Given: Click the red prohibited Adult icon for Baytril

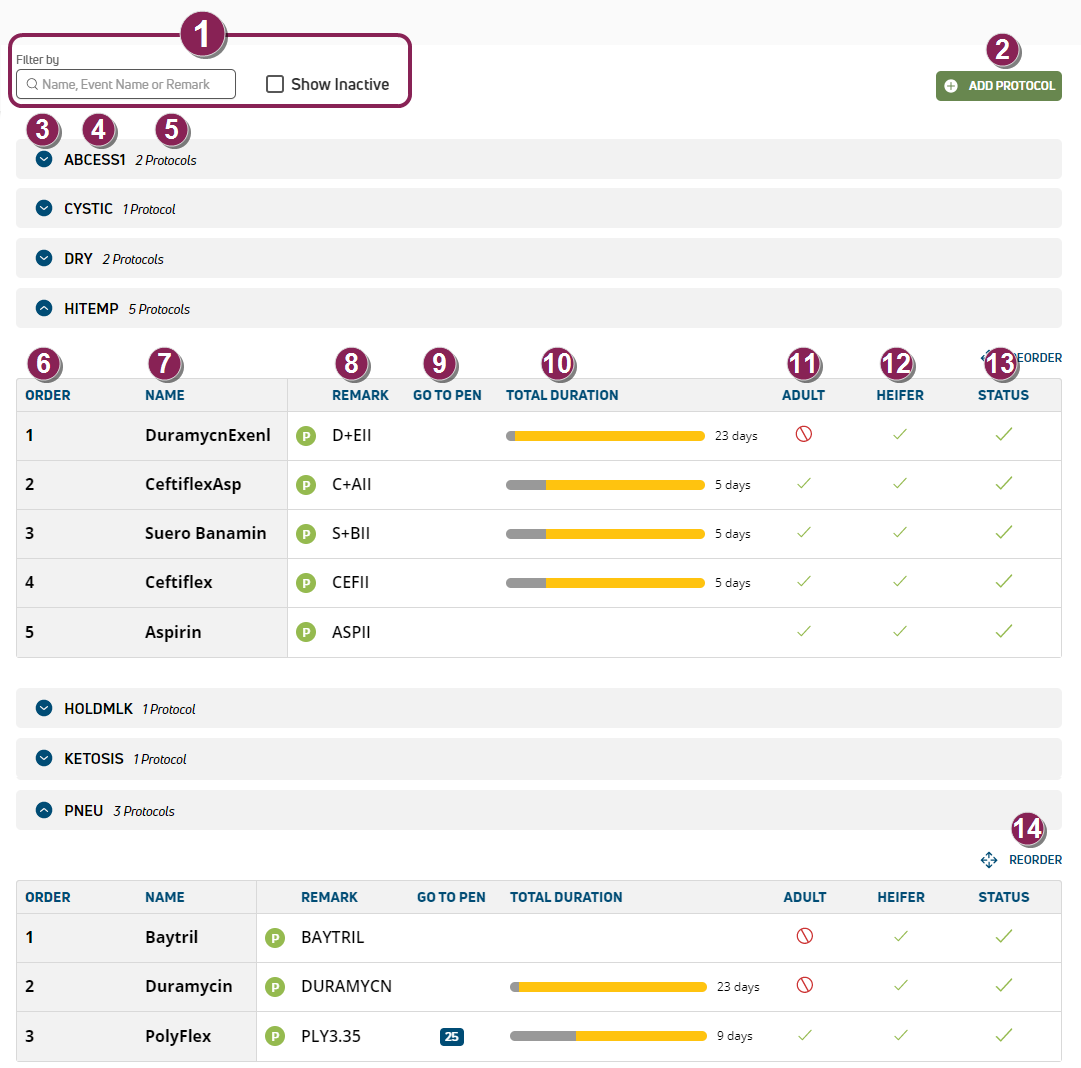Looking at the screenshot, I should pos(804,936).
